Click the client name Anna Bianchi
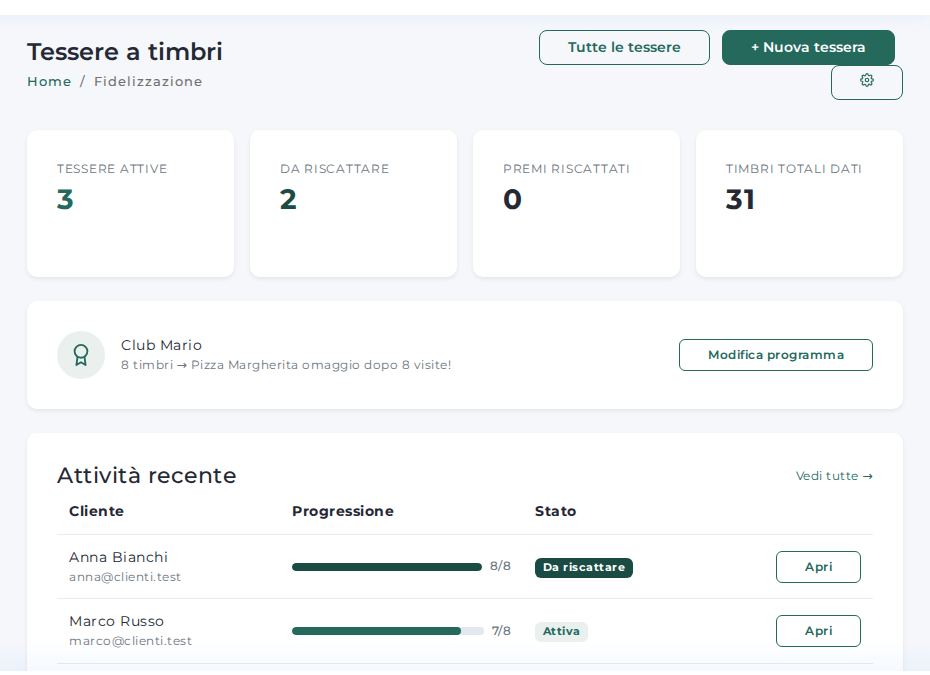Screen dimensions: 930x675 tap(119, 558)
